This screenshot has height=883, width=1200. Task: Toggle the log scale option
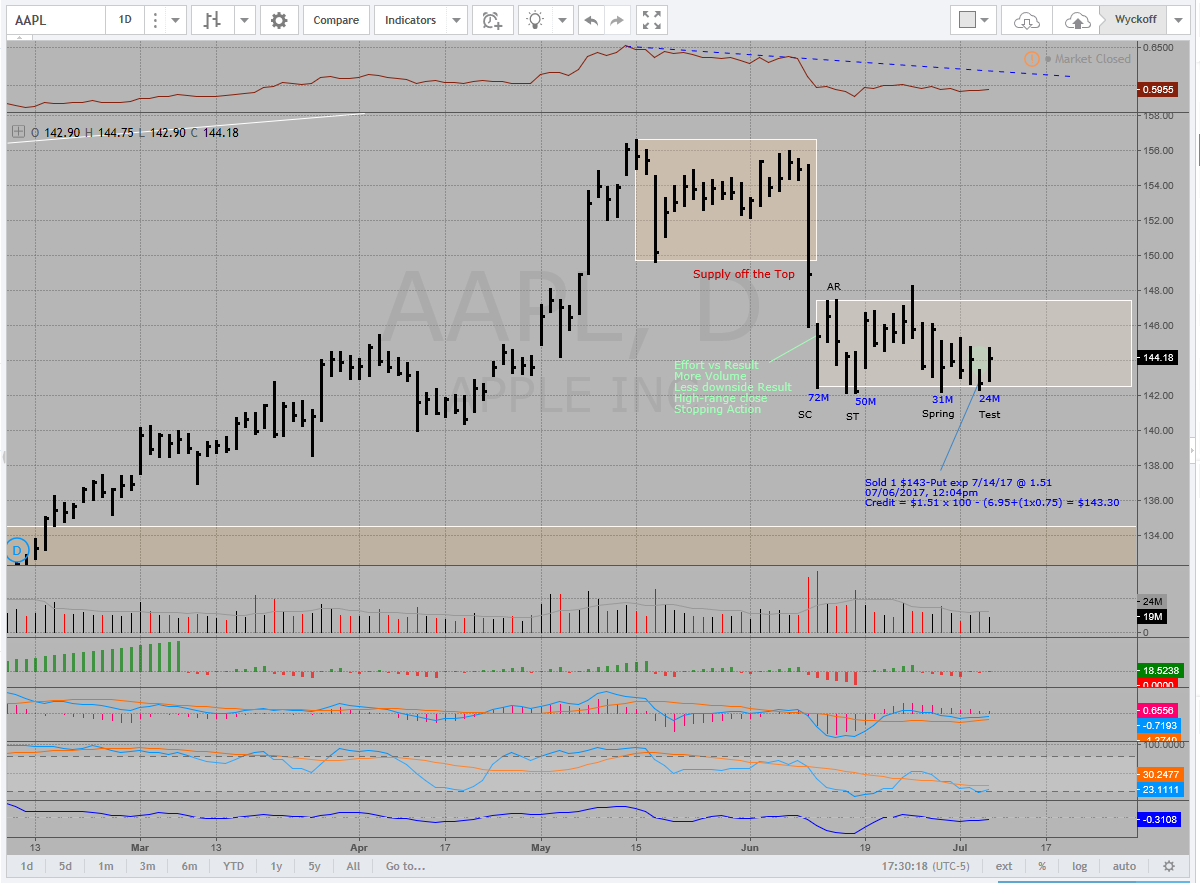pos(1080,866)
